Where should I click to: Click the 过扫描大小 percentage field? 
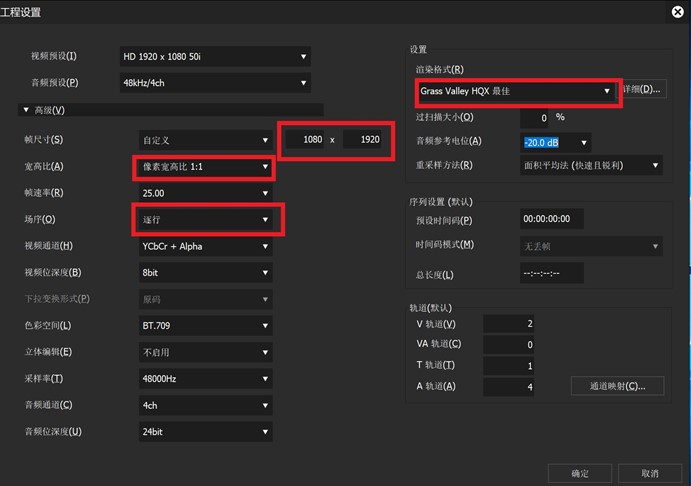(x=533, y=118)
